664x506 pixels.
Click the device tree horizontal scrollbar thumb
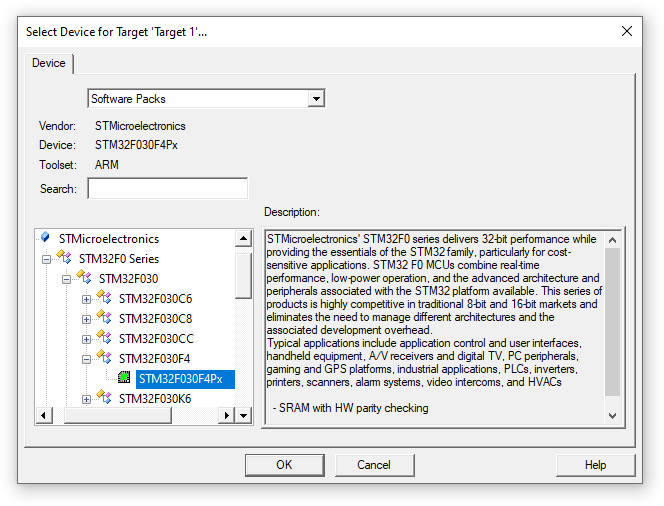click(x=118, y=415)
